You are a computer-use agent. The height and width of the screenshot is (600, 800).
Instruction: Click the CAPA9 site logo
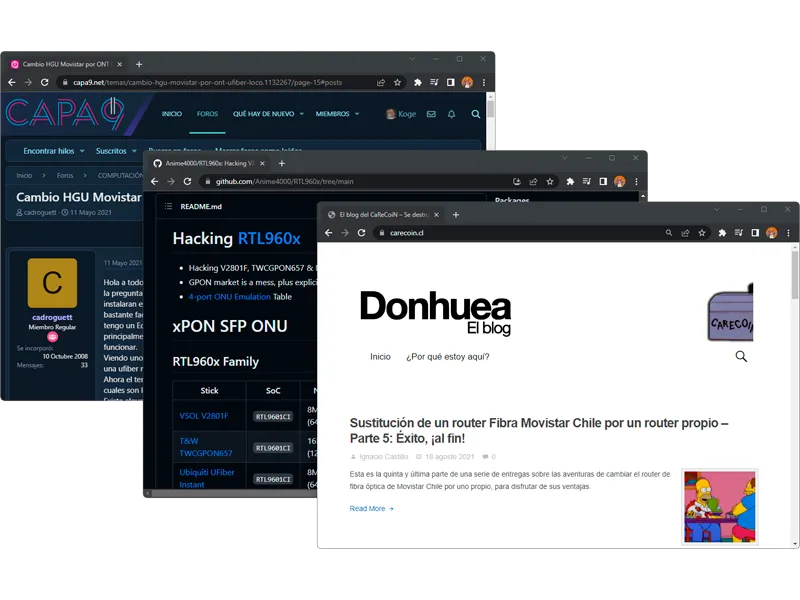tap(65, 113)
